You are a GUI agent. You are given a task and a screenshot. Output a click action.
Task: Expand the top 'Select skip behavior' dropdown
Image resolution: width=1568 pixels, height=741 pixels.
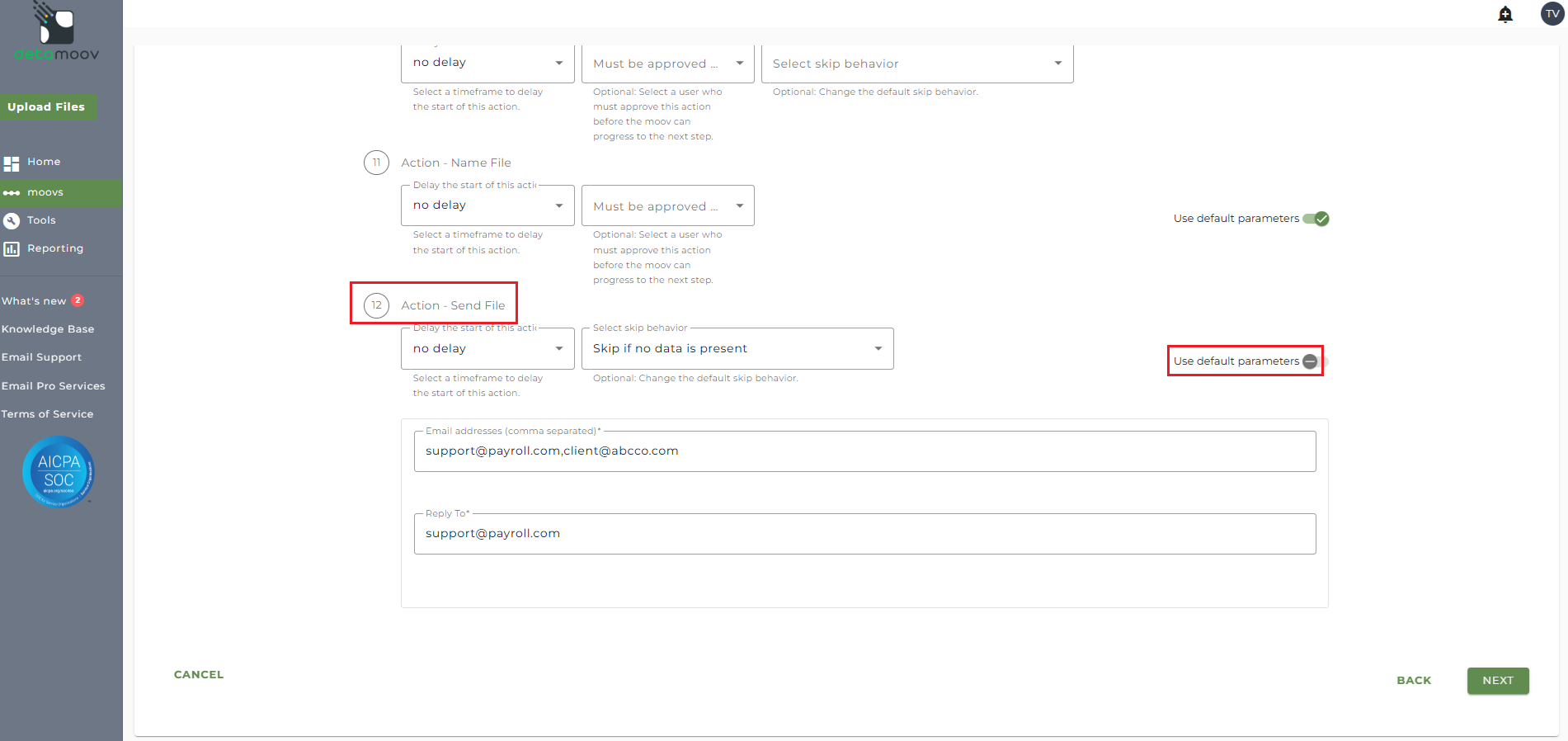pyautogui.click(x=916, y=64)
